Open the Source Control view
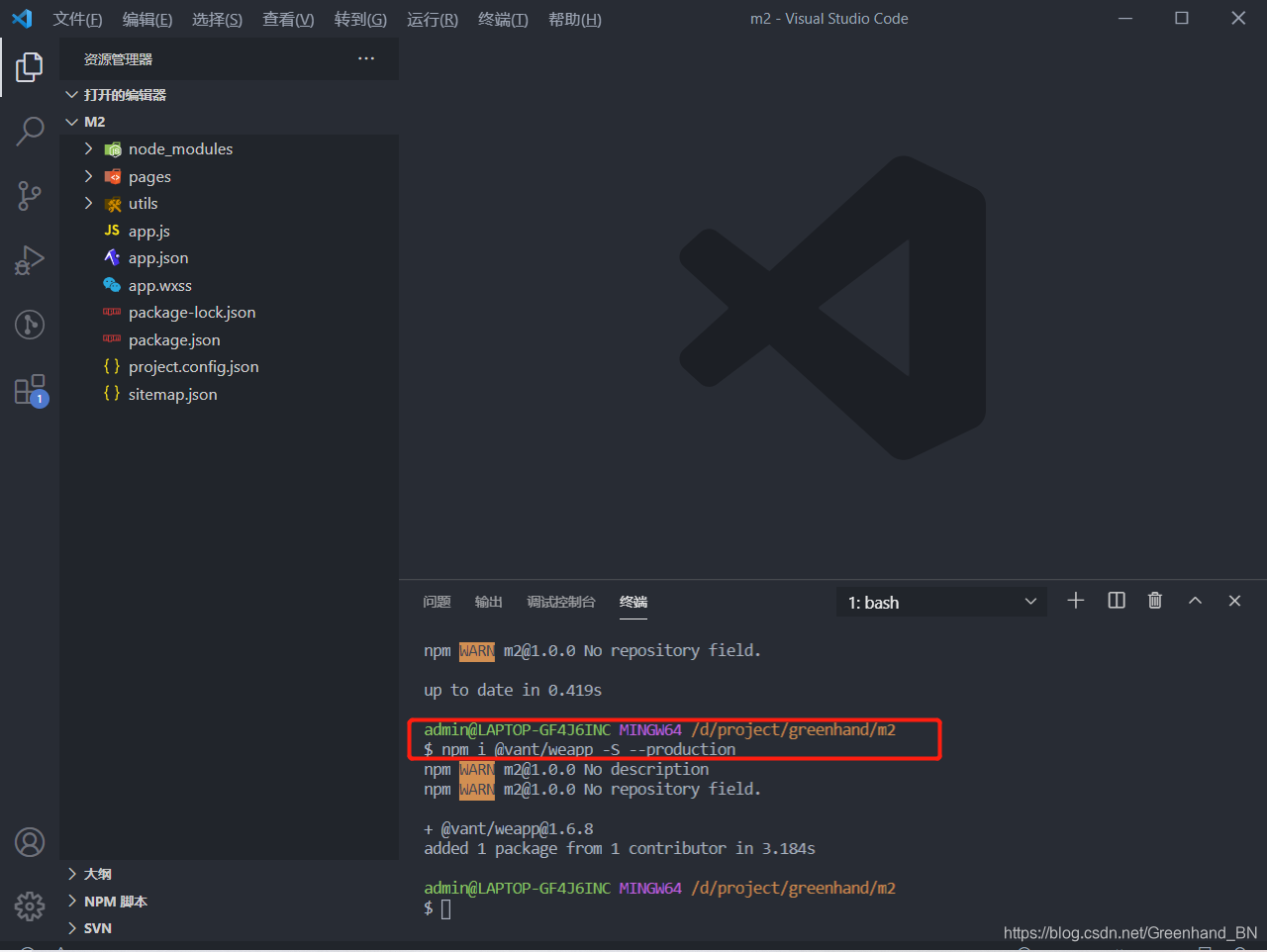The height and width of the screenshot is (952, 1267). coord(30,196)
